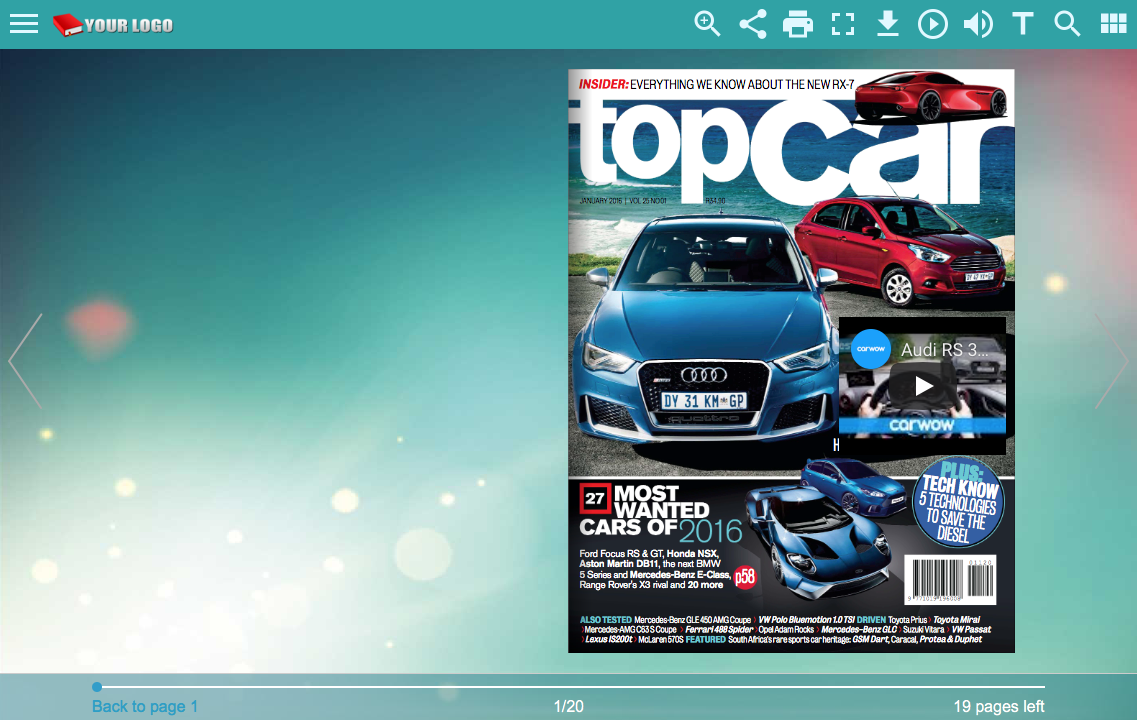This screenshot has height=720, width=1137.
Task: Open the hamburger menu
Action: [23, 24]
